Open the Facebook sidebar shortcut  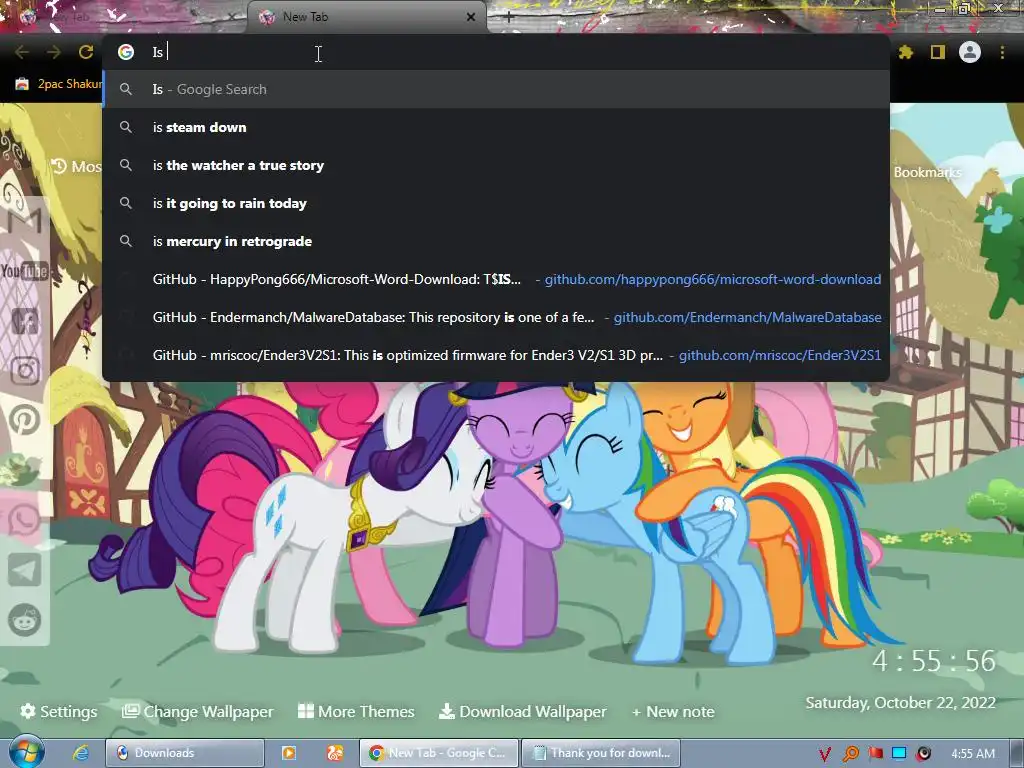(25, 321)
